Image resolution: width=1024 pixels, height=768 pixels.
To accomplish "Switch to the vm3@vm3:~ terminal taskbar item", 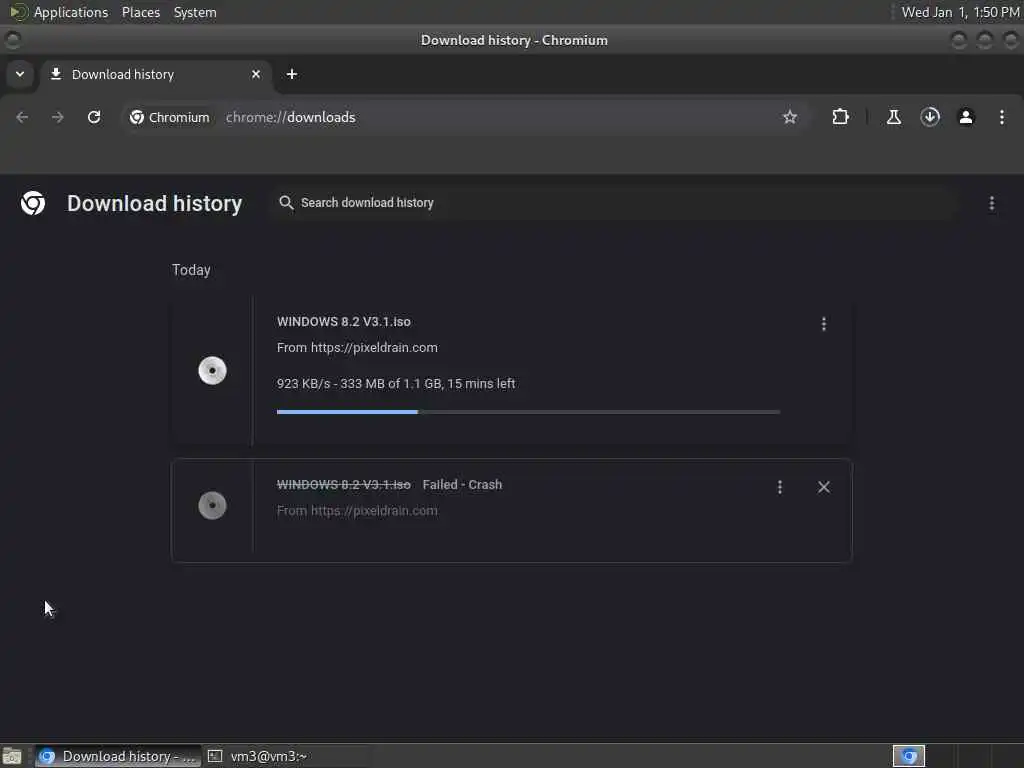I will pos(286,756).
